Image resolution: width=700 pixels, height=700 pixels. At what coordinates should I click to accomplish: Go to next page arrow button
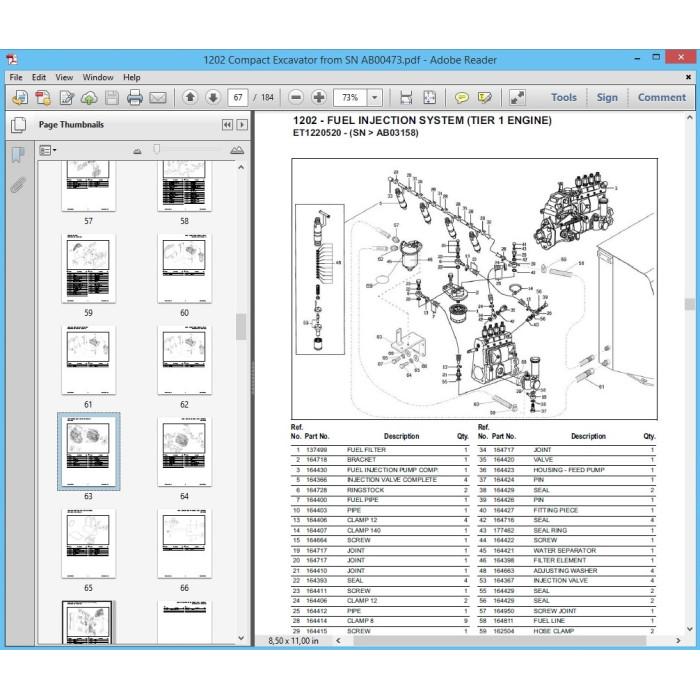pyautogui.click(x=213, y=97)
